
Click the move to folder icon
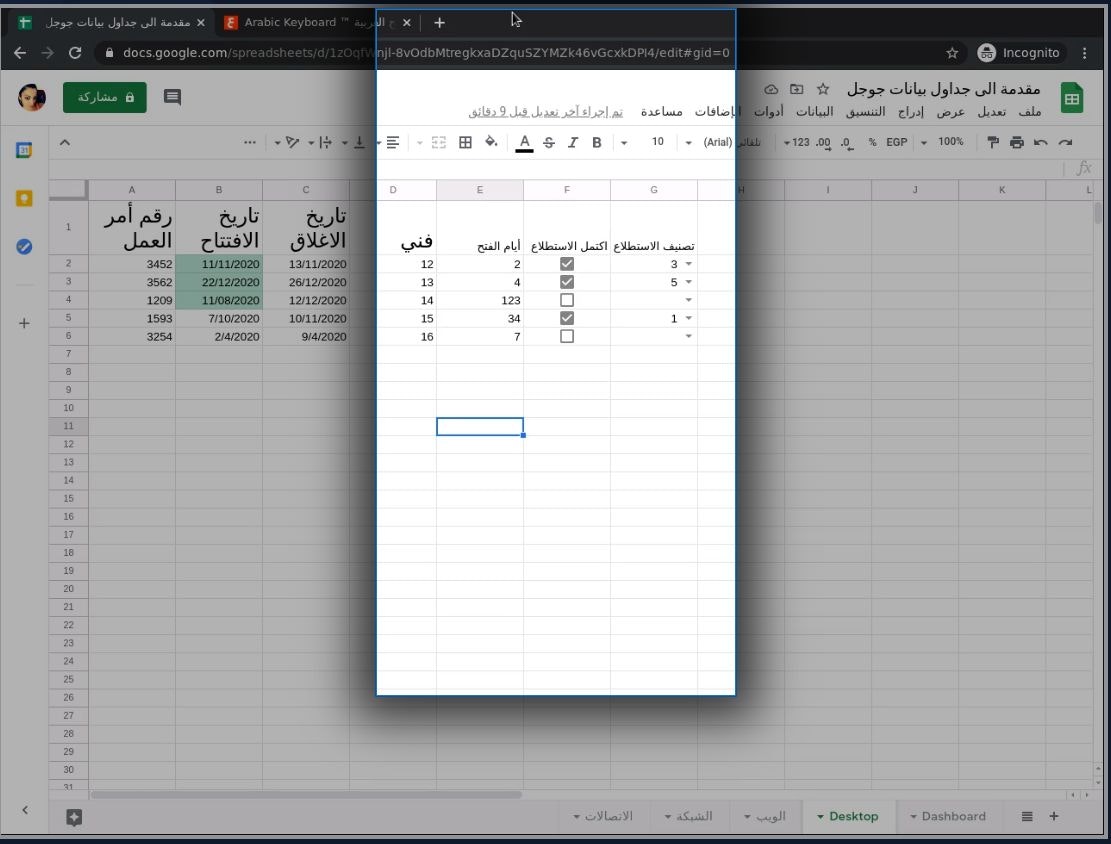point(796,89)
